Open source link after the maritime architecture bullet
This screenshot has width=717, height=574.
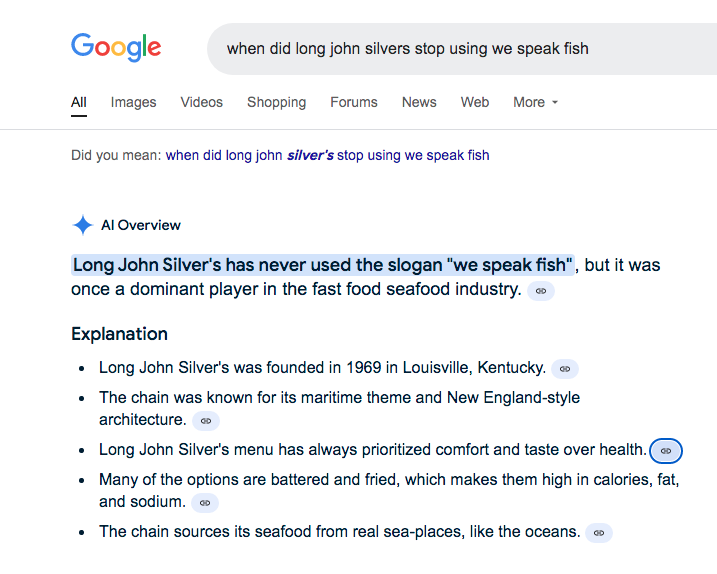tap(206, 421)
